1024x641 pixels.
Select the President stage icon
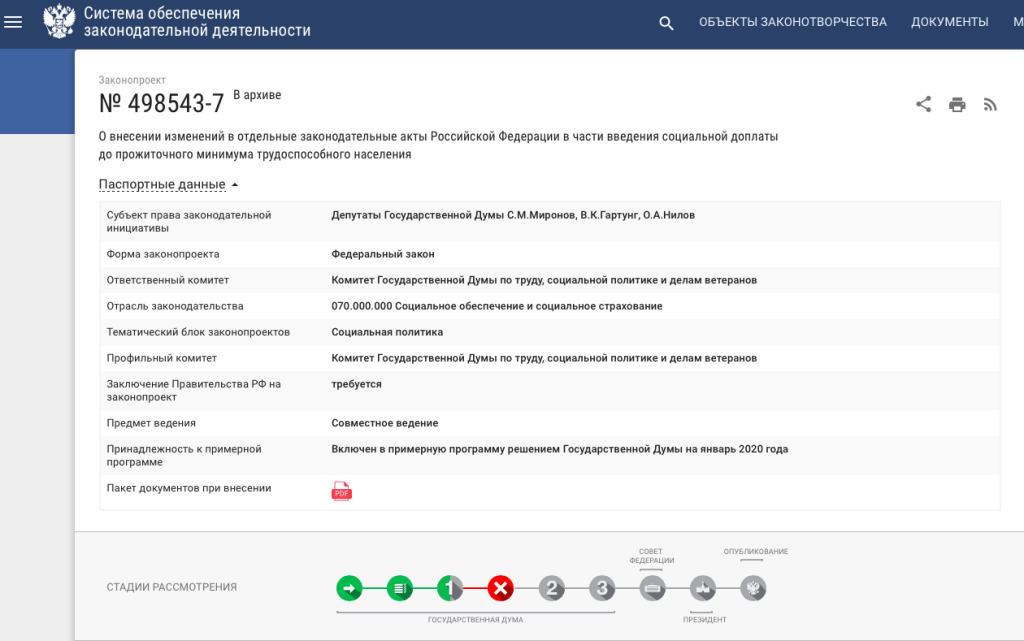click(x=703, y=588)
